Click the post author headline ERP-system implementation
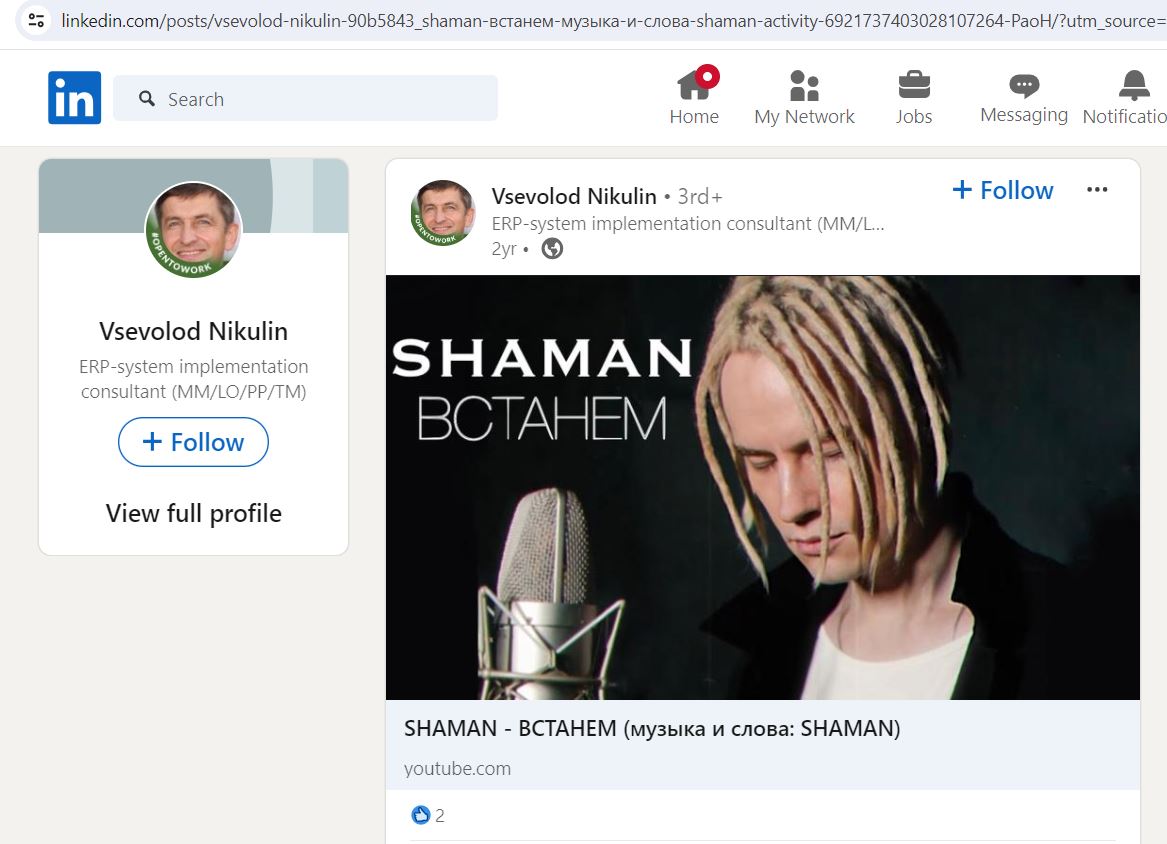Image resolution: width=1167 pixels, height=844 pixels. tap(688, 224)
